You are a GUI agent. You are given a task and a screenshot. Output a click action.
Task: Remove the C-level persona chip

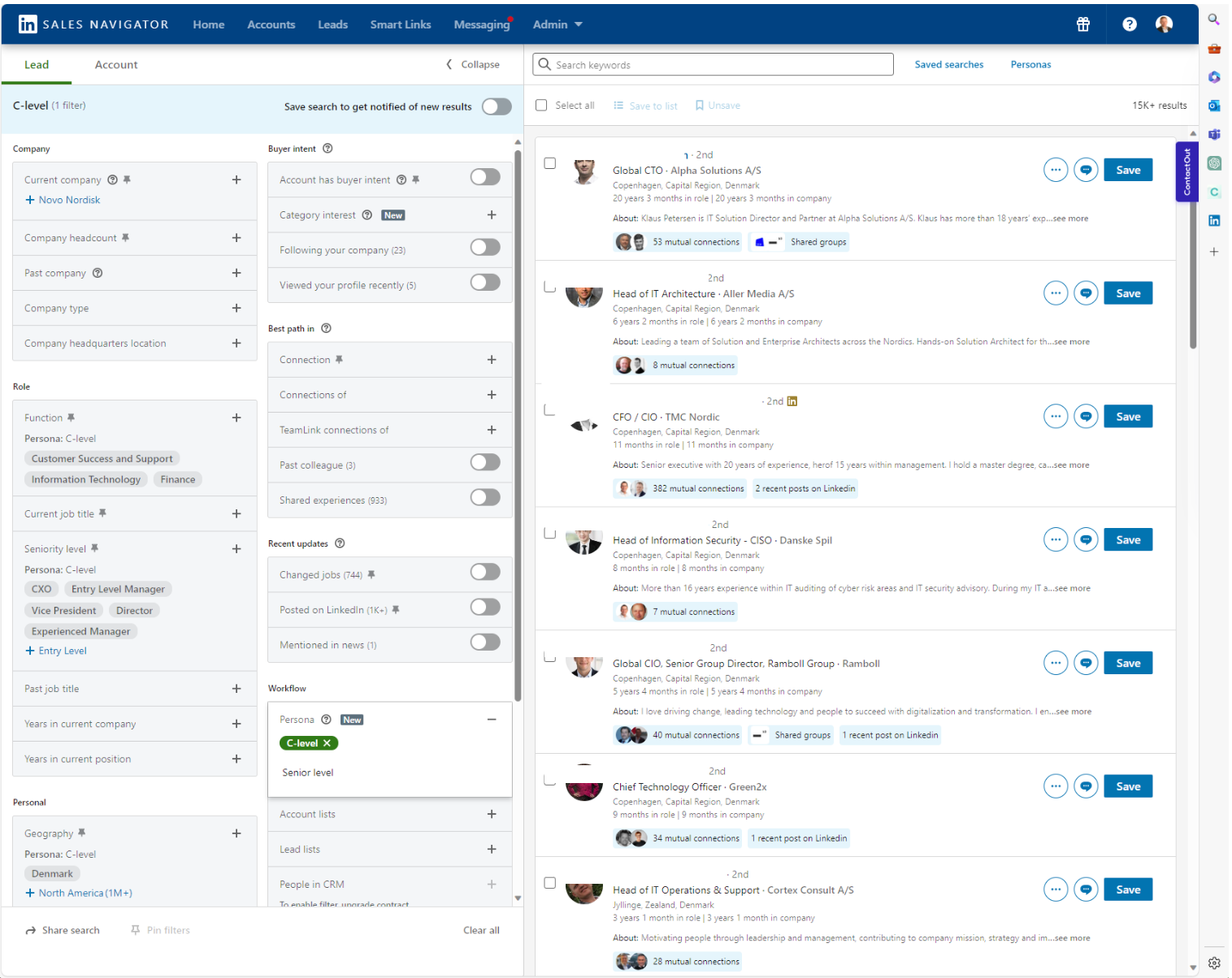click(327, 743)
